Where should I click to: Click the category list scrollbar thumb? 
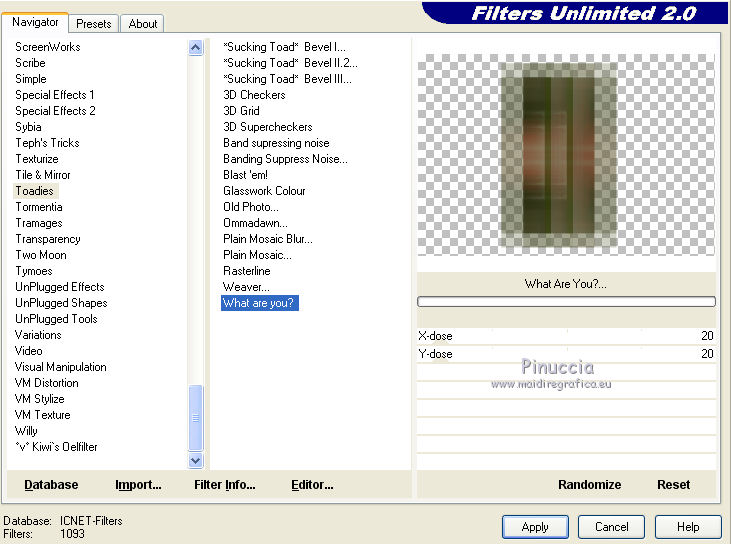(x=195, y=418)
